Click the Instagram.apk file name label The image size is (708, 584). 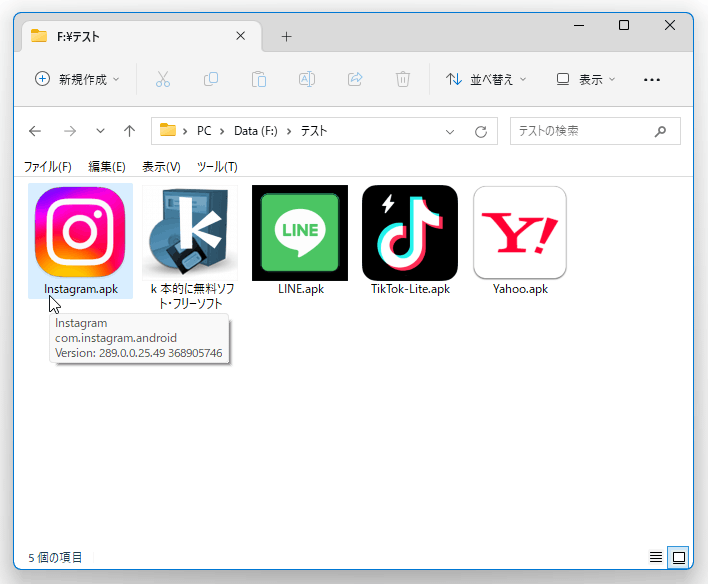point(81,289)
